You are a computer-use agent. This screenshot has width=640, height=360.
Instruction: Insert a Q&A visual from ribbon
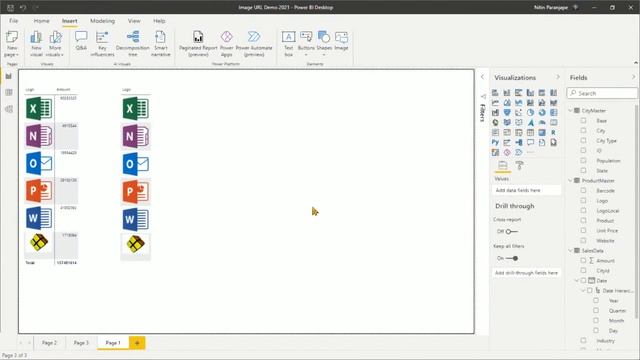pos(81,41)
